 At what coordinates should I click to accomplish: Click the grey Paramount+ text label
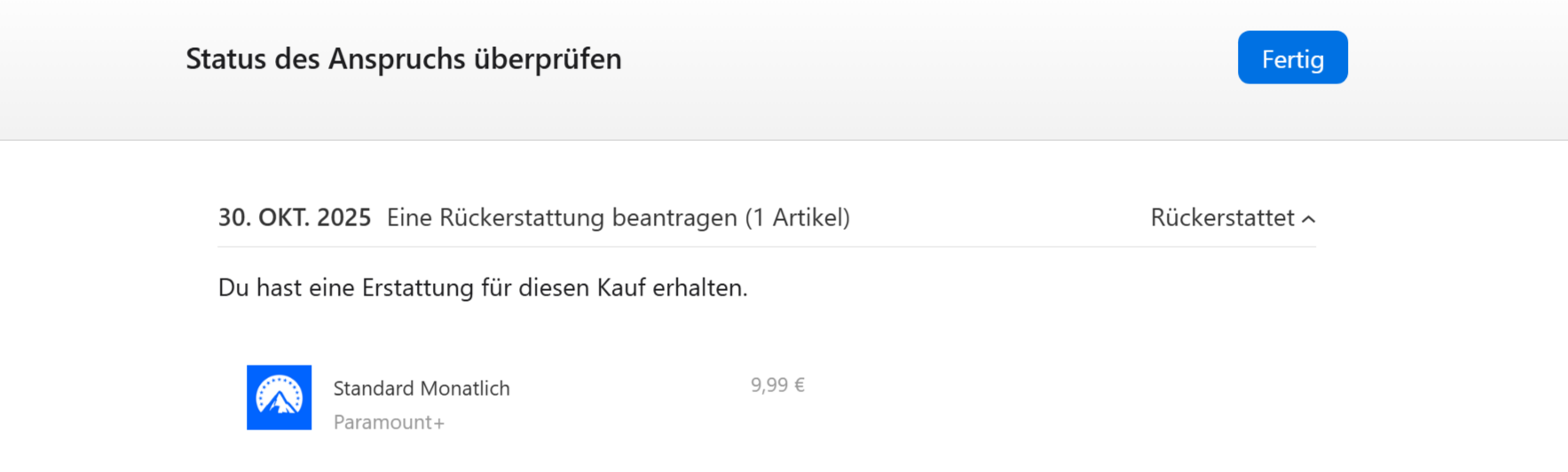tap(389, 422)
